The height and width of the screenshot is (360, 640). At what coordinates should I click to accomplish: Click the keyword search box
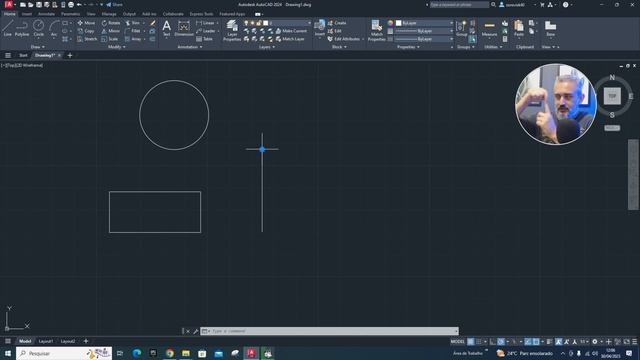459,4
